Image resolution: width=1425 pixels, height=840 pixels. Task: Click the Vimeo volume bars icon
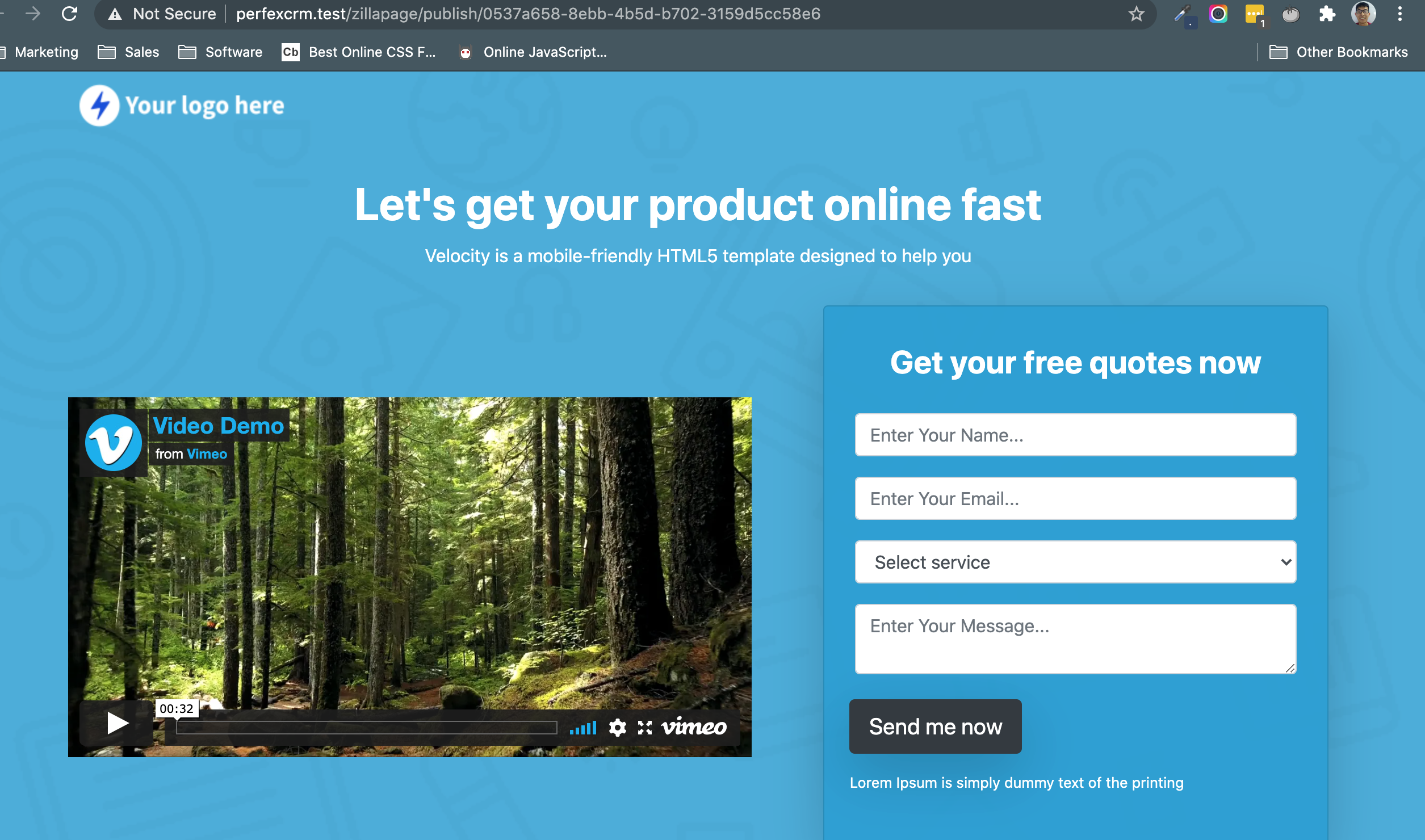(583, 727)
